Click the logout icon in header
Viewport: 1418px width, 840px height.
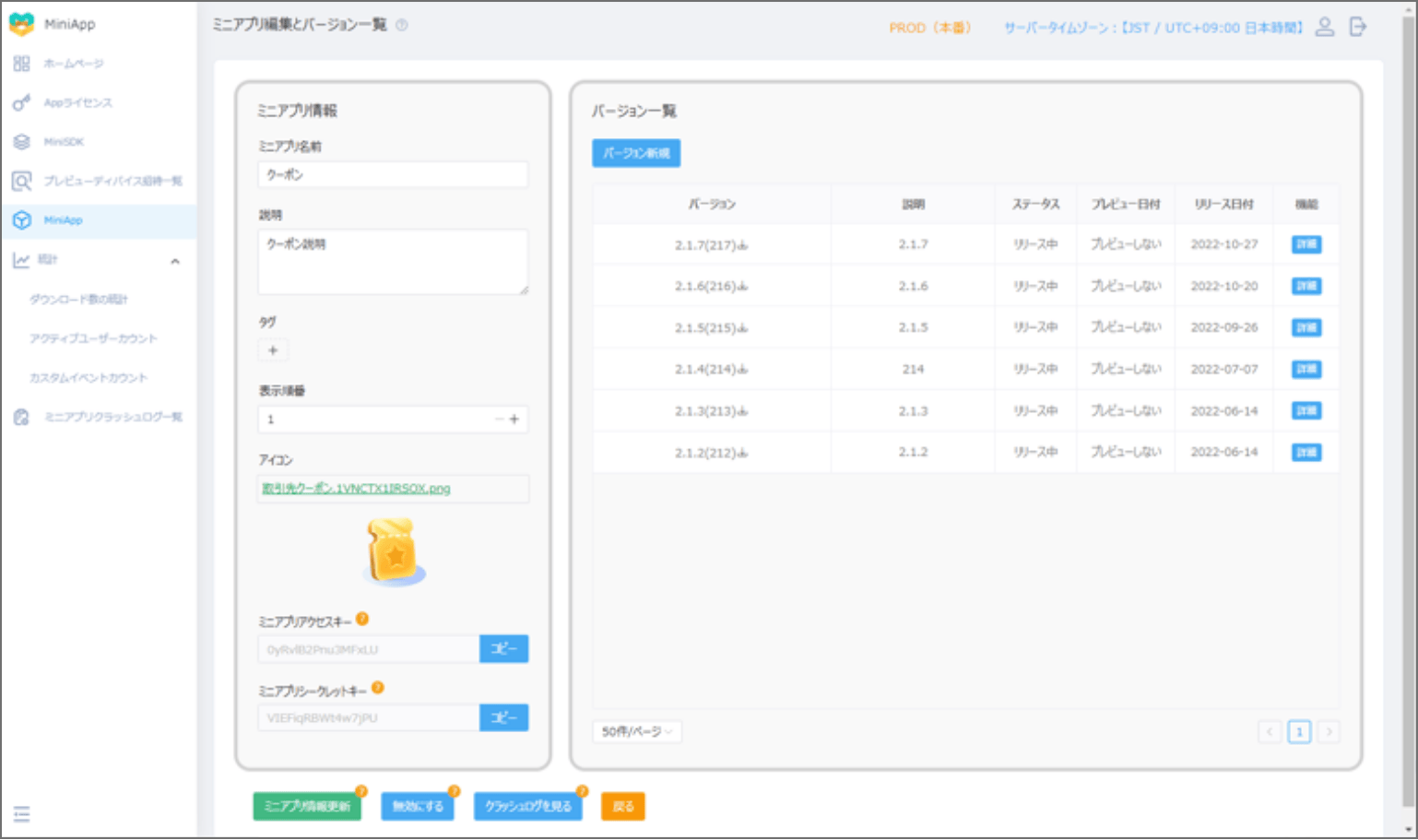tap(1357, 27)
